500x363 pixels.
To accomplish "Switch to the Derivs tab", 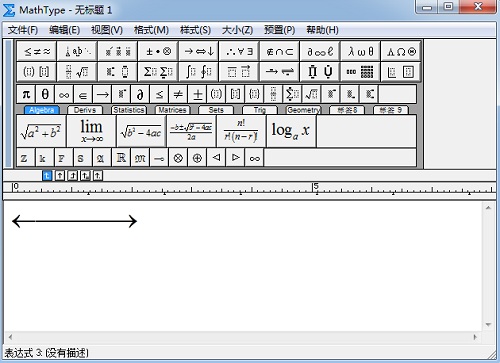I will pyautogui.click(x=85, y=110).
